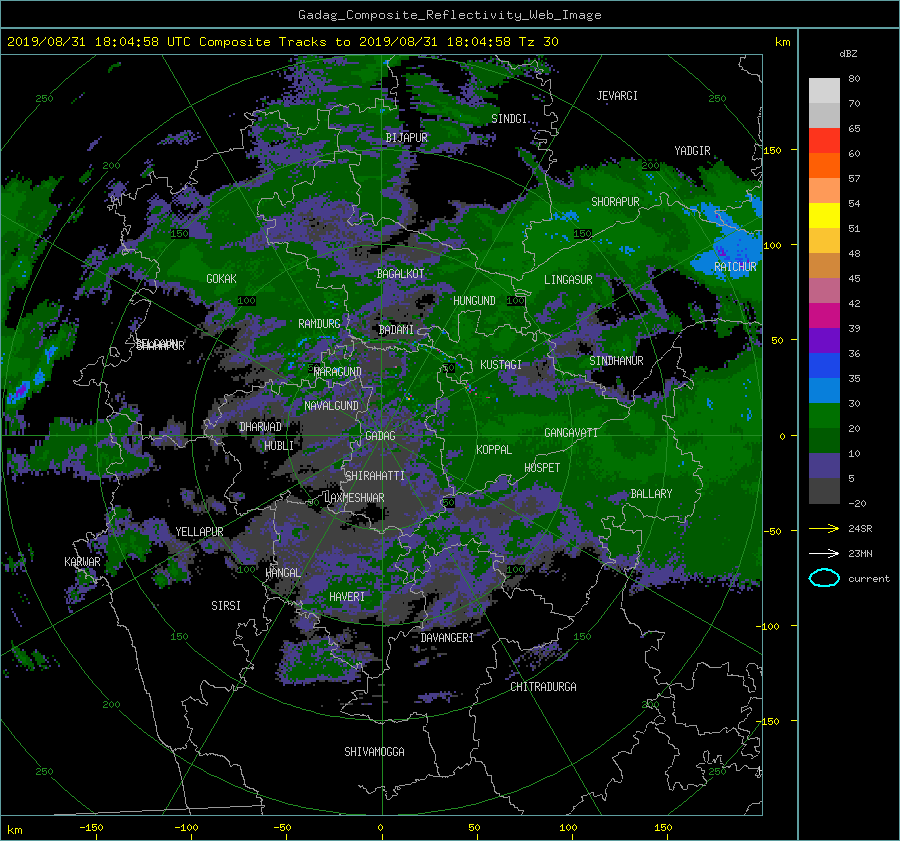This screenshot has height=841, width=900.
Task: Select the orange 57–60 dBZ color swatch
Action: tap(824, 165)
